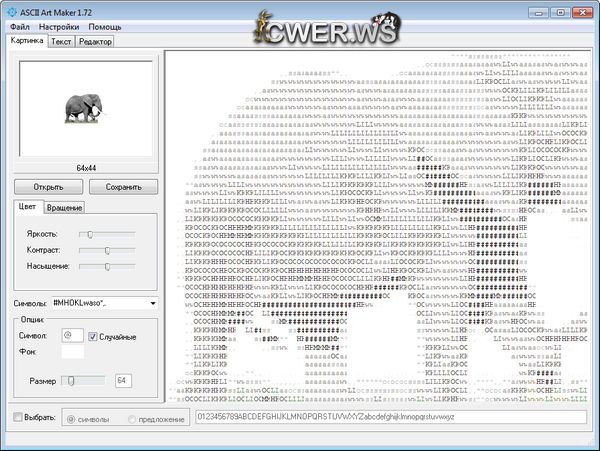Open the Фон color swatch

tap(72, 352)
